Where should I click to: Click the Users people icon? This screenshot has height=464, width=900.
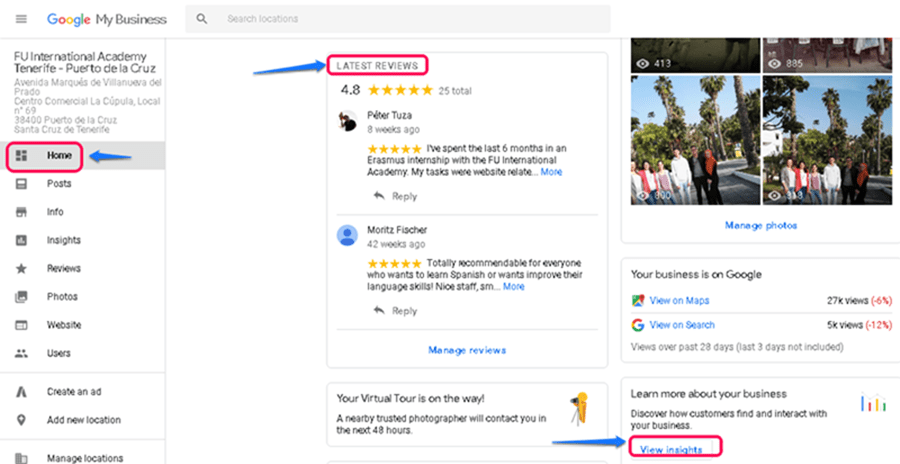click(21, 353)
